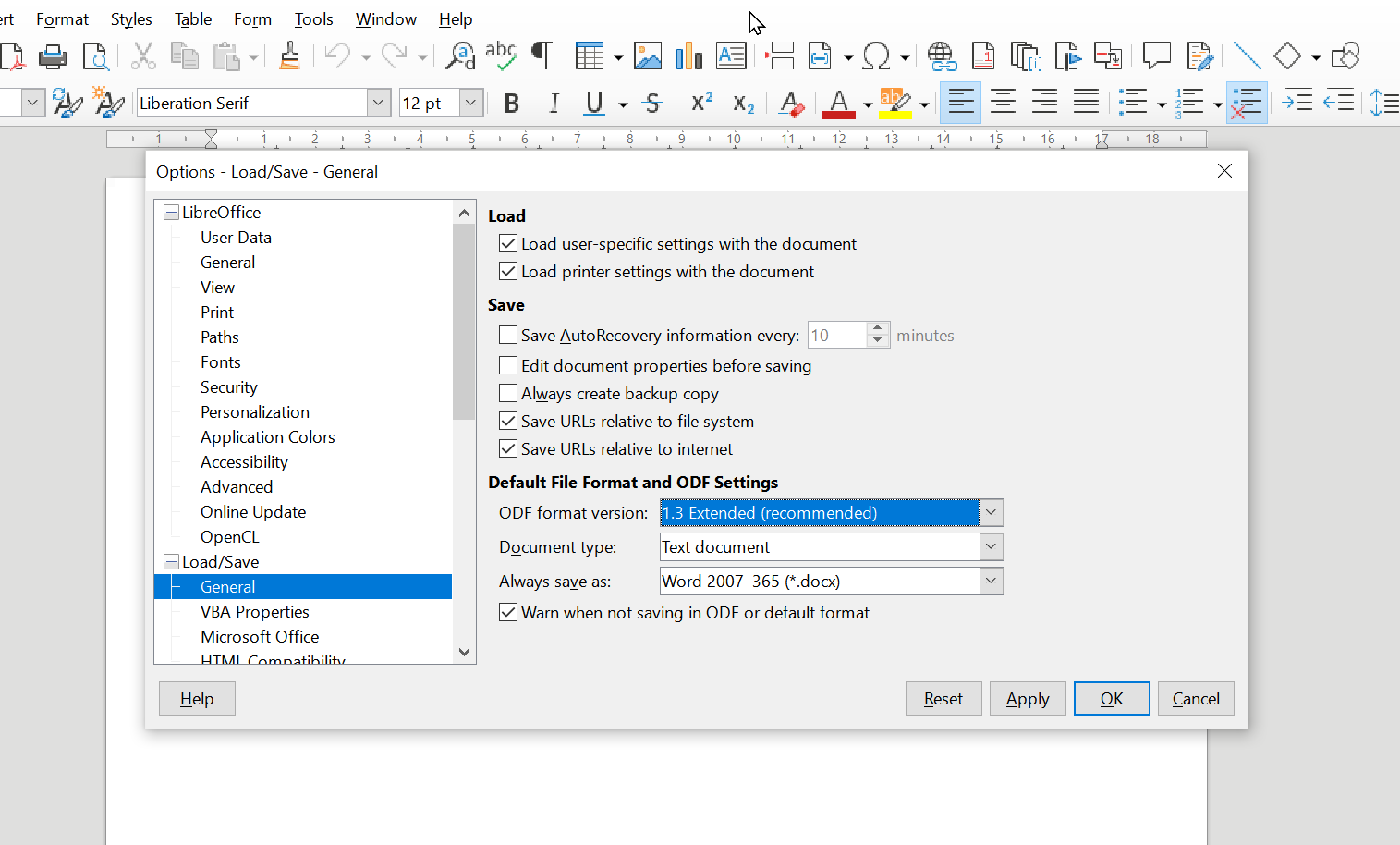Click the Cancel button

[1196, 698]
